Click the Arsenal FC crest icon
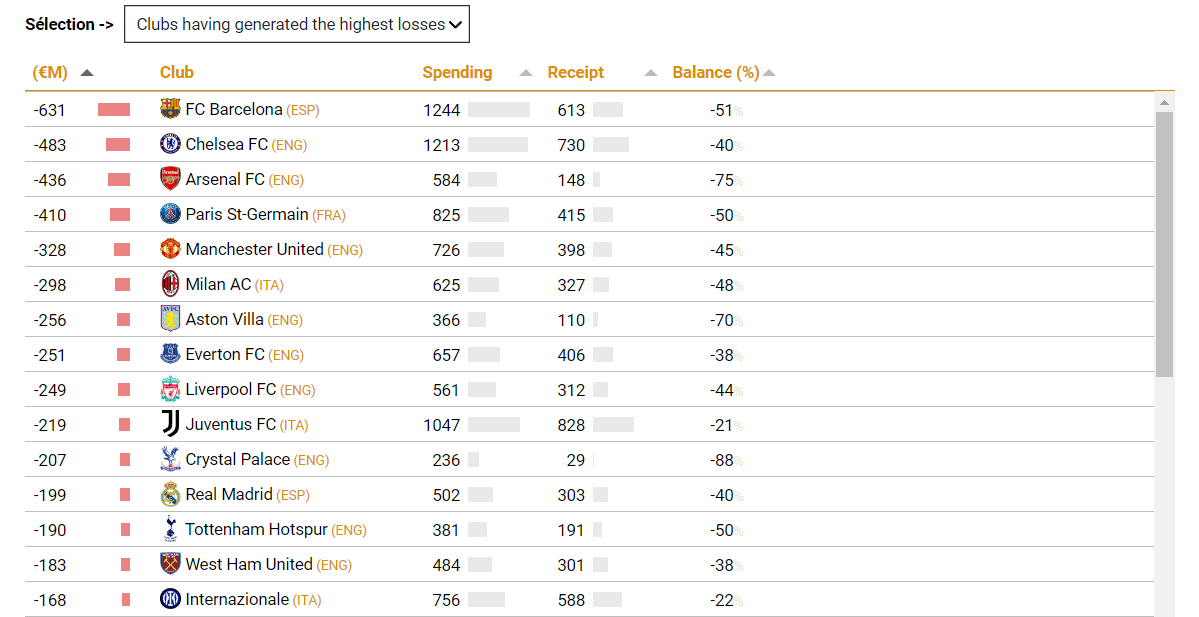 pos(171,179)
